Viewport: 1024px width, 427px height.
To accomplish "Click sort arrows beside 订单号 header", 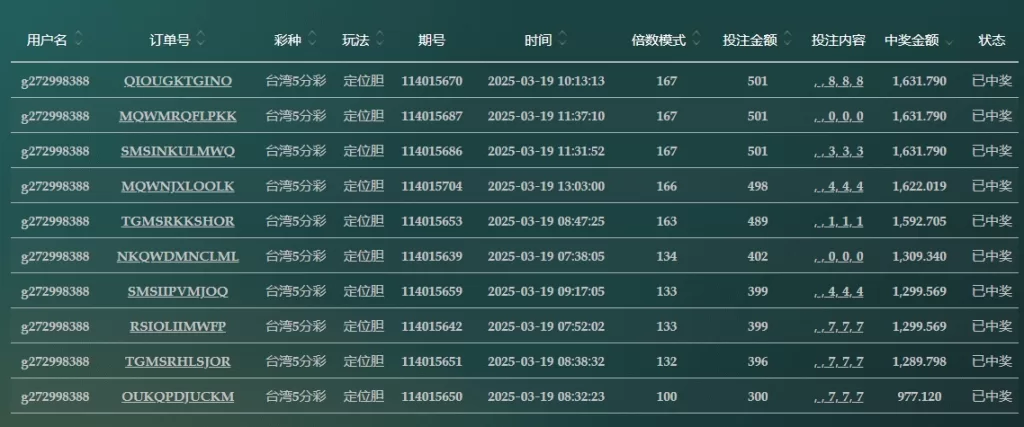I will click(201, 39).
